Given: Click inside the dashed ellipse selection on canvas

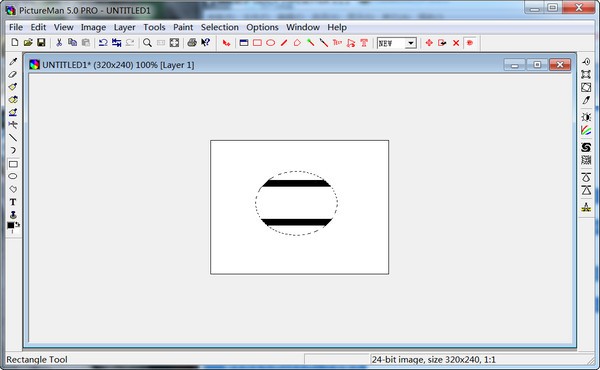Looking at the screenshot, I should coord(297,203).
